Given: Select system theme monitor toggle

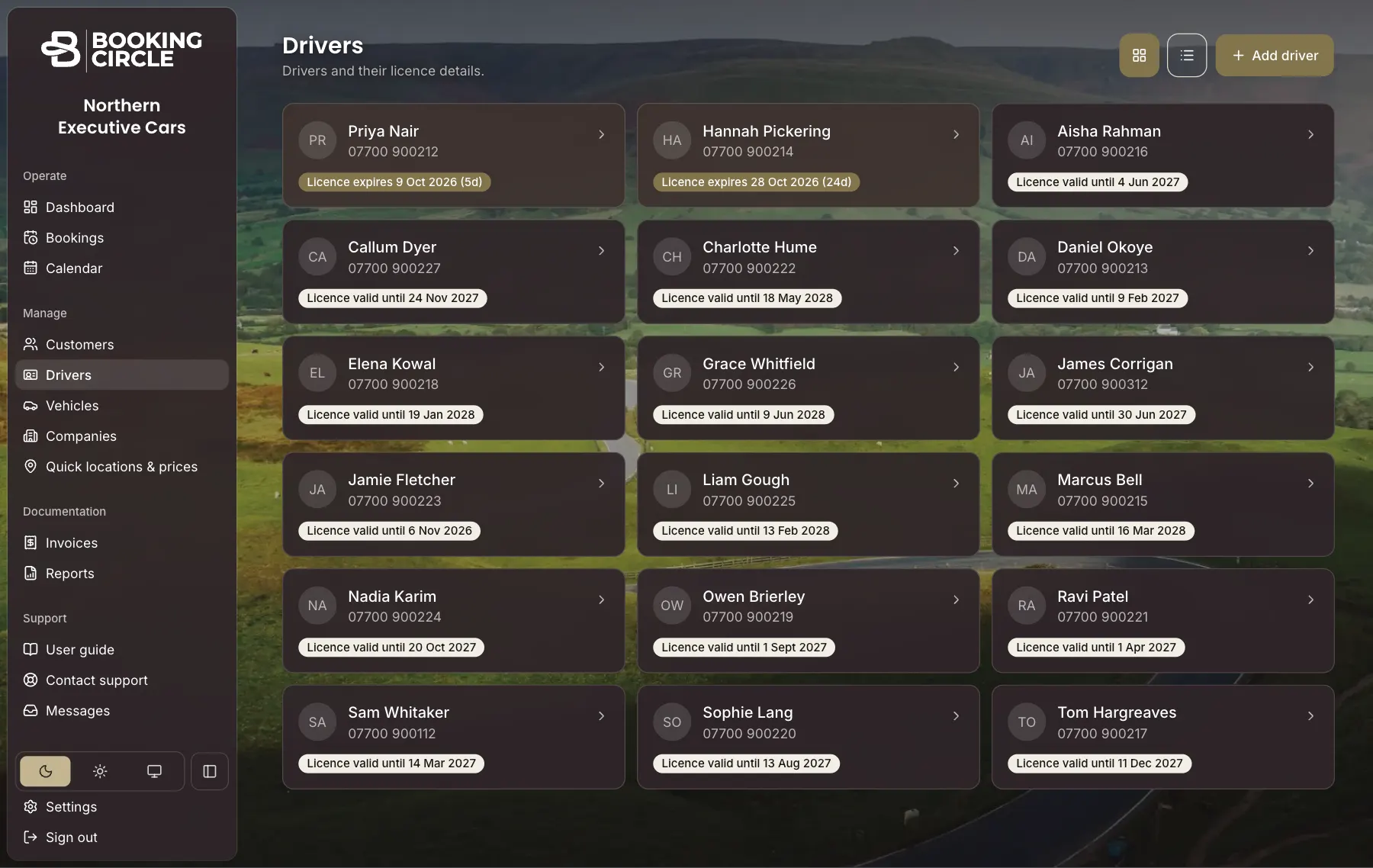Looking at the screenshot, I should pos(154,771).
